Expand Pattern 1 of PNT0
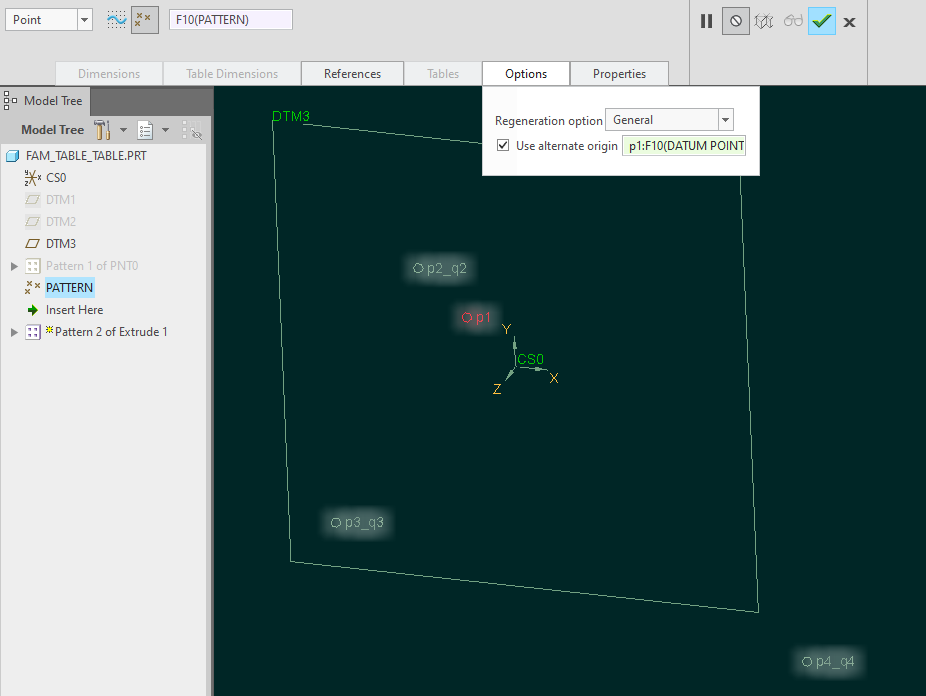 coord(11,265)
